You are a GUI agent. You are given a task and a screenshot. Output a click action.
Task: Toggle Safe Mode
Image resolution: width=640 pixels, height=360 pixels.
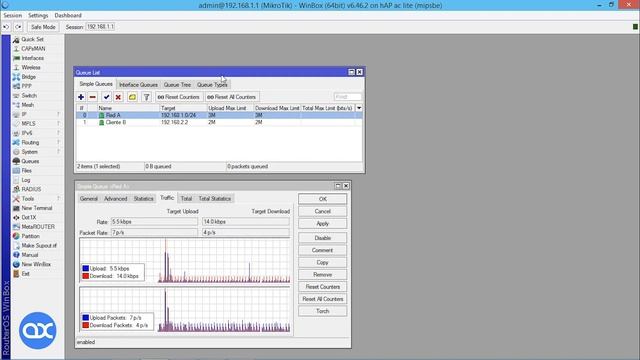click(43, 27)
